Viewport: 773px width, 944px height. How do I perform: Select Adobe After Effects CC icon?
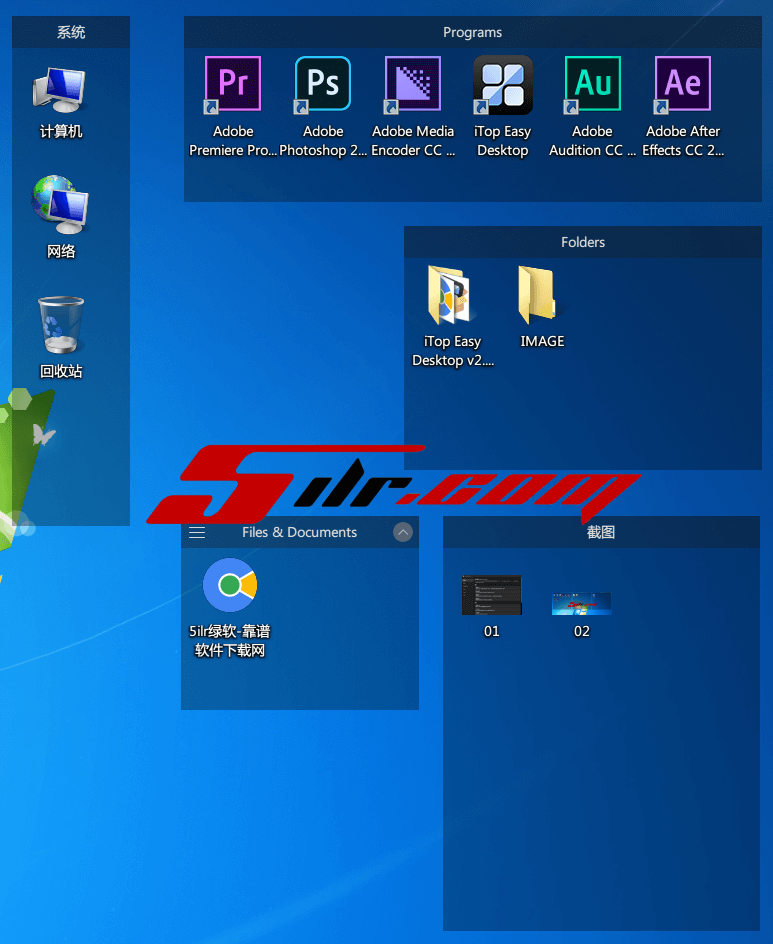[683, 85]
